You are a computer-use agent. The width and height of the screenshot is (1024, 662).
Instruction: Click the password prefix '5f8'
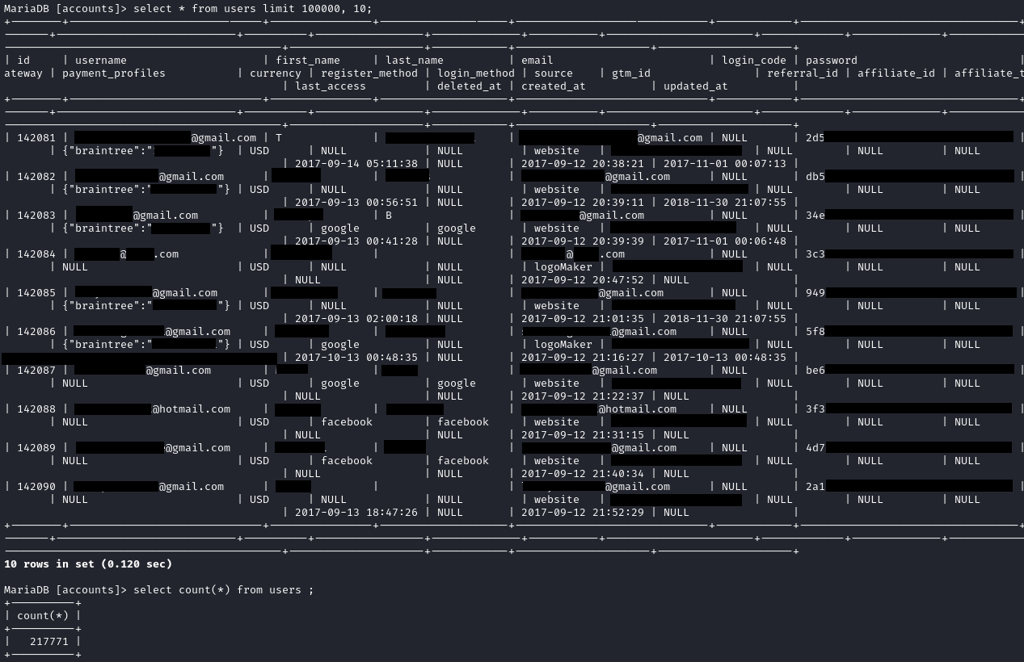tap(815, 332)
